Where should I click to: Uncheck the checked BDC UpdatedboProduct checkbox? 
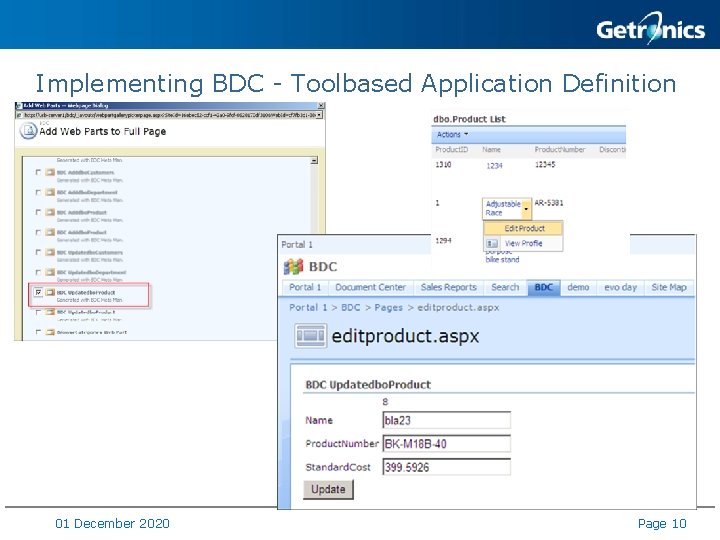(38, 292)
